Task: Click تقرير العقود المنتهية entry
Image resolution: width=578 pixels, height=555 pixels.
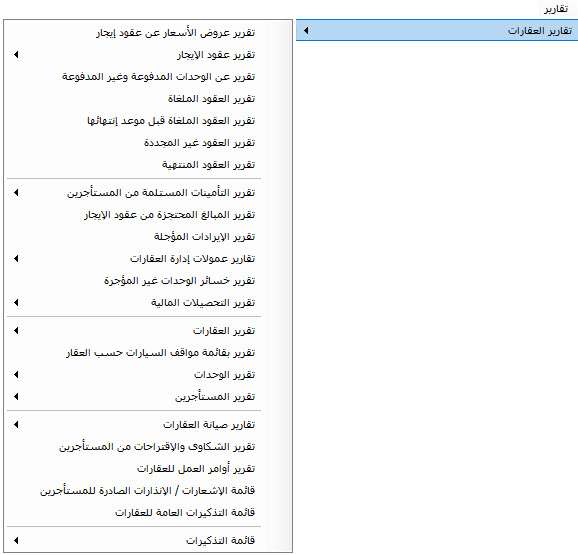Action: pyautogui.click(x=208, y=165)
